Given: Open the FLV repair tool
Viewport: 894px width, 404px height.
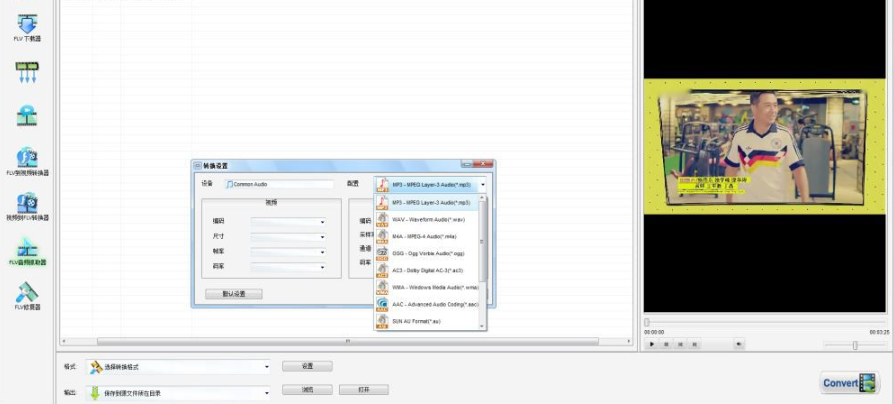Looking at the screenshot, I should tap(27, 296).
